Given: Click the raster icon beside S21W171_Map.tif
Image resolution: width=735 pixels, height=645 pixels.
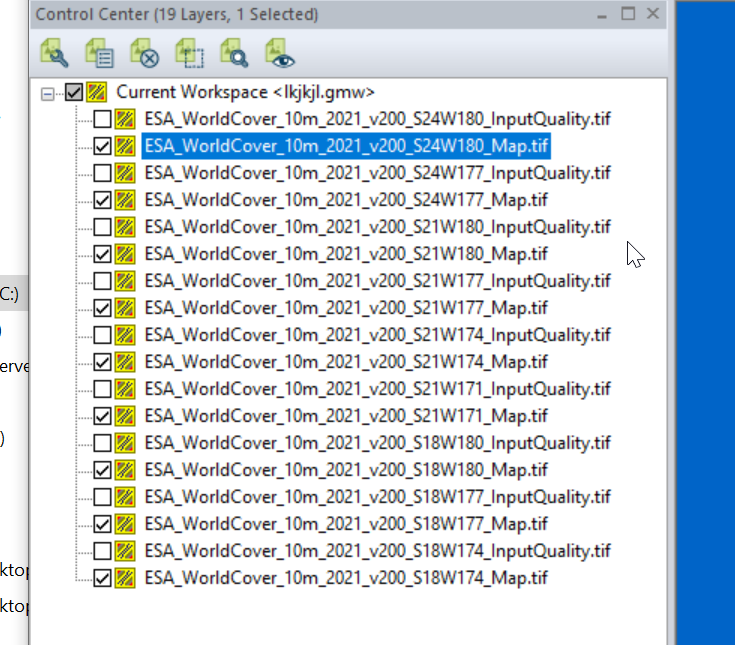Looking at the screenshot, I should 125,415.
